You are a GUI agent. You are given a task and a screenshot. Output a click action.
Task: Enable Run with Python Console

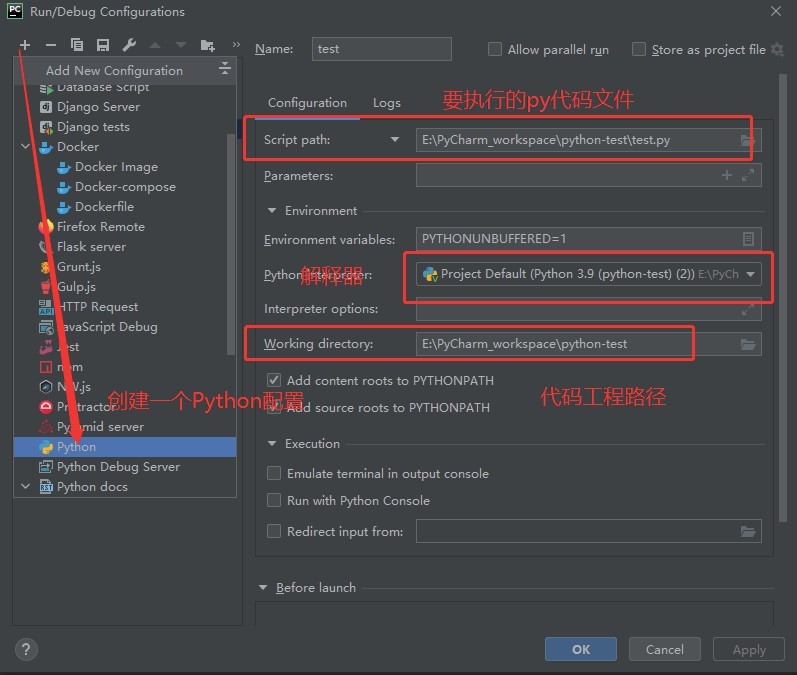tap(273, 500)
